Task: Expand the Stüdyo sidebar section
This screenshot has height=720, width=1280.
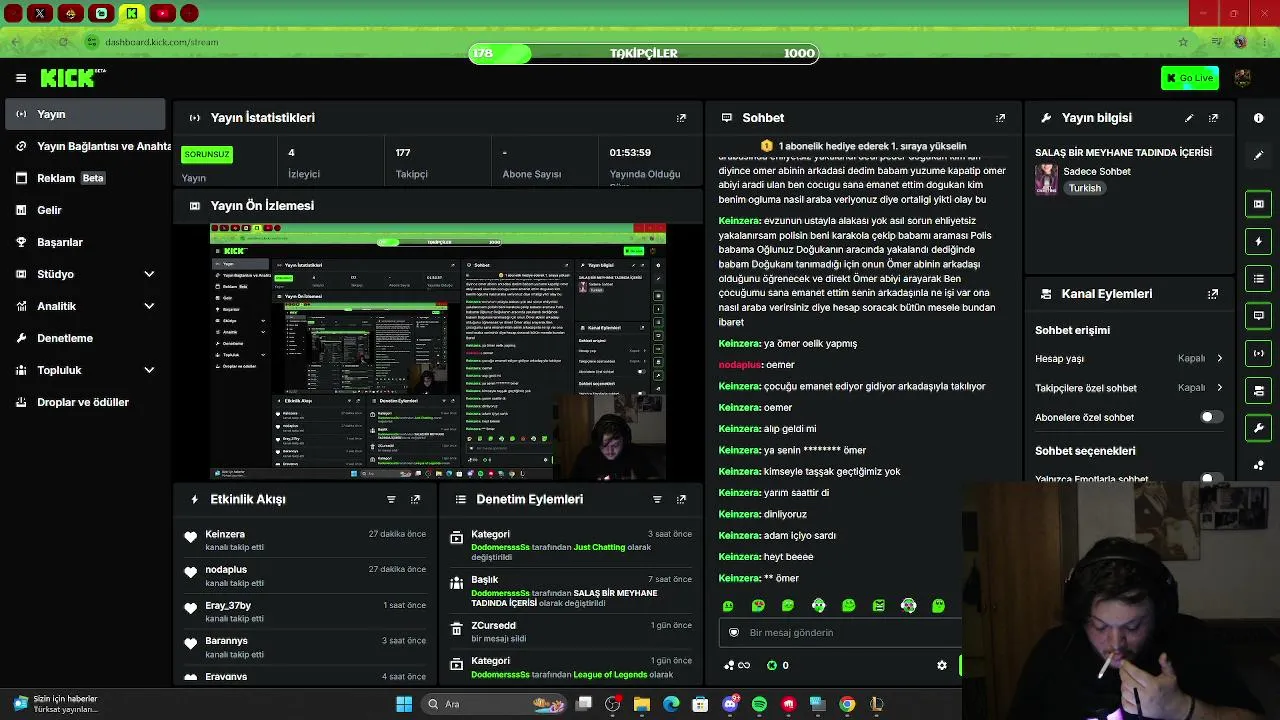Action: coord(149,274)
